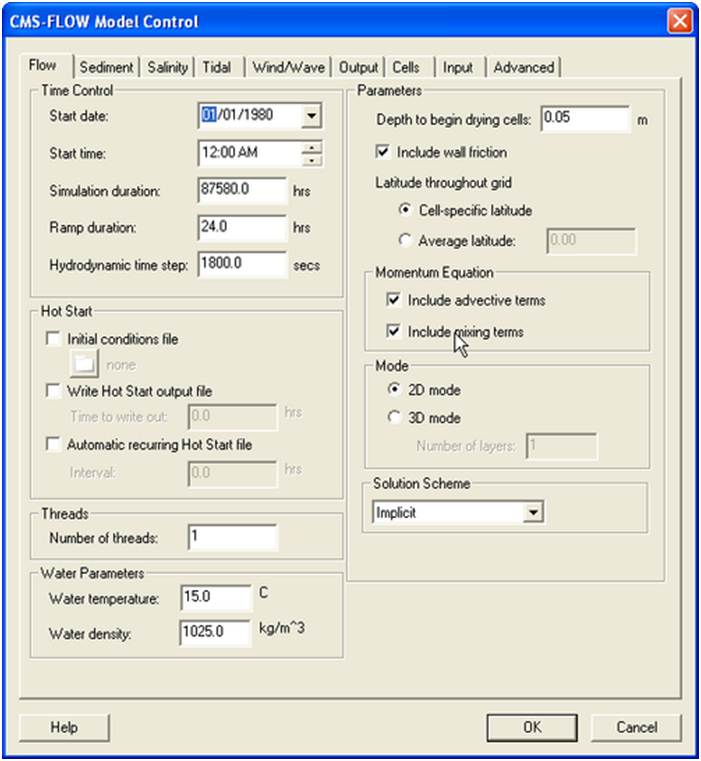Close the CMS-FLOW Model Control dialog
701x761 pixels.
[x=679, y=21]
